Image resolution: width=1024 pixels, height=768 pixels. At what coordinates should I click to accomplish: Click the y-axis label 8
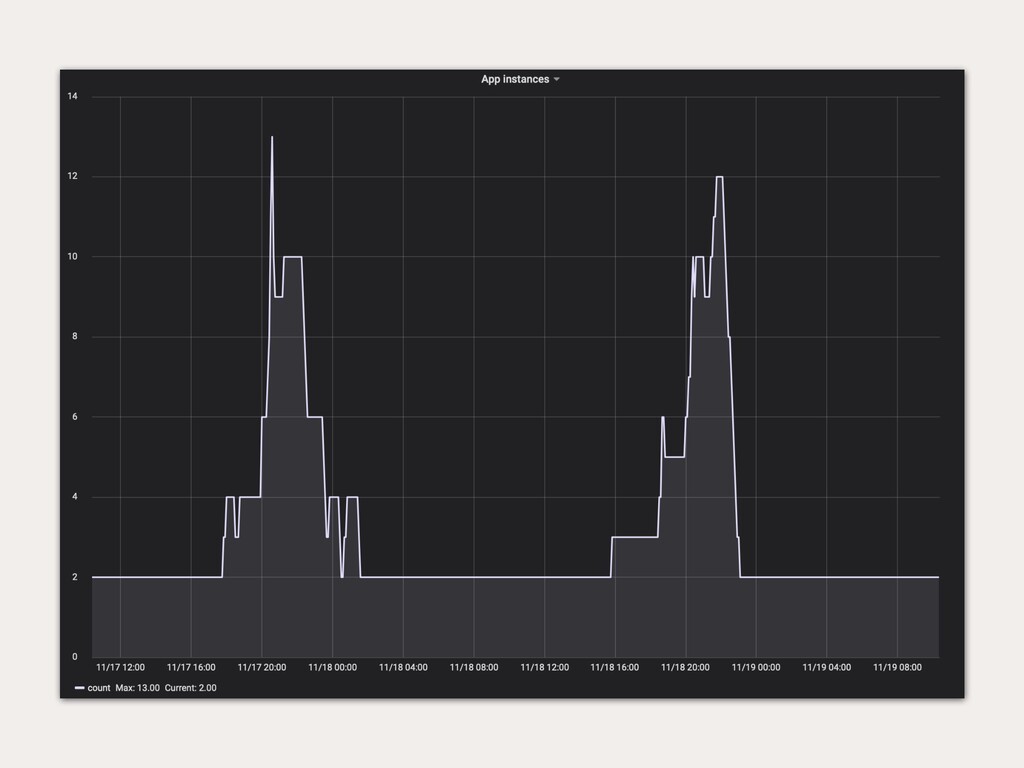pos(74,336)
